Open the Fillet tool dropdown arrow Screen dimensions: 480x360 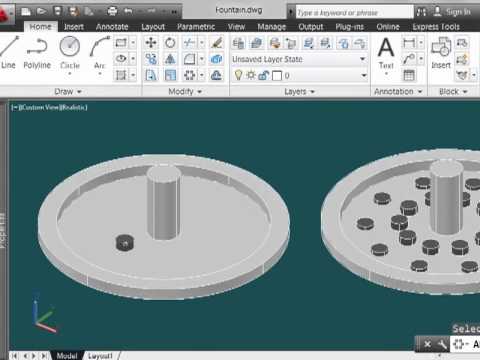pos(202,59)
